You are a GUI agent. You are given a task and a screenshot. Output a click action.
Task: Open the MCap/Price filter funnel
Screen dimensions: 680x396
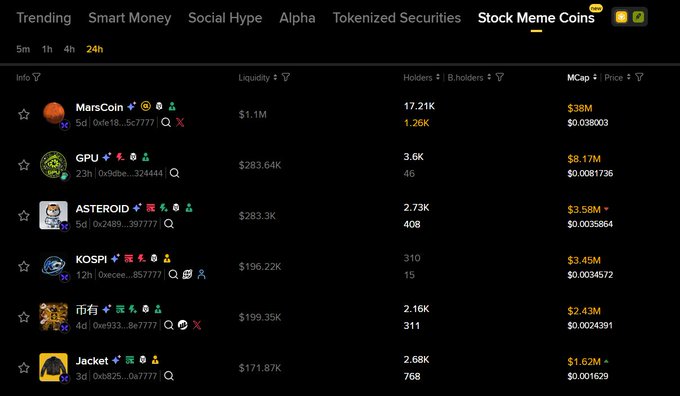point(639,77)
